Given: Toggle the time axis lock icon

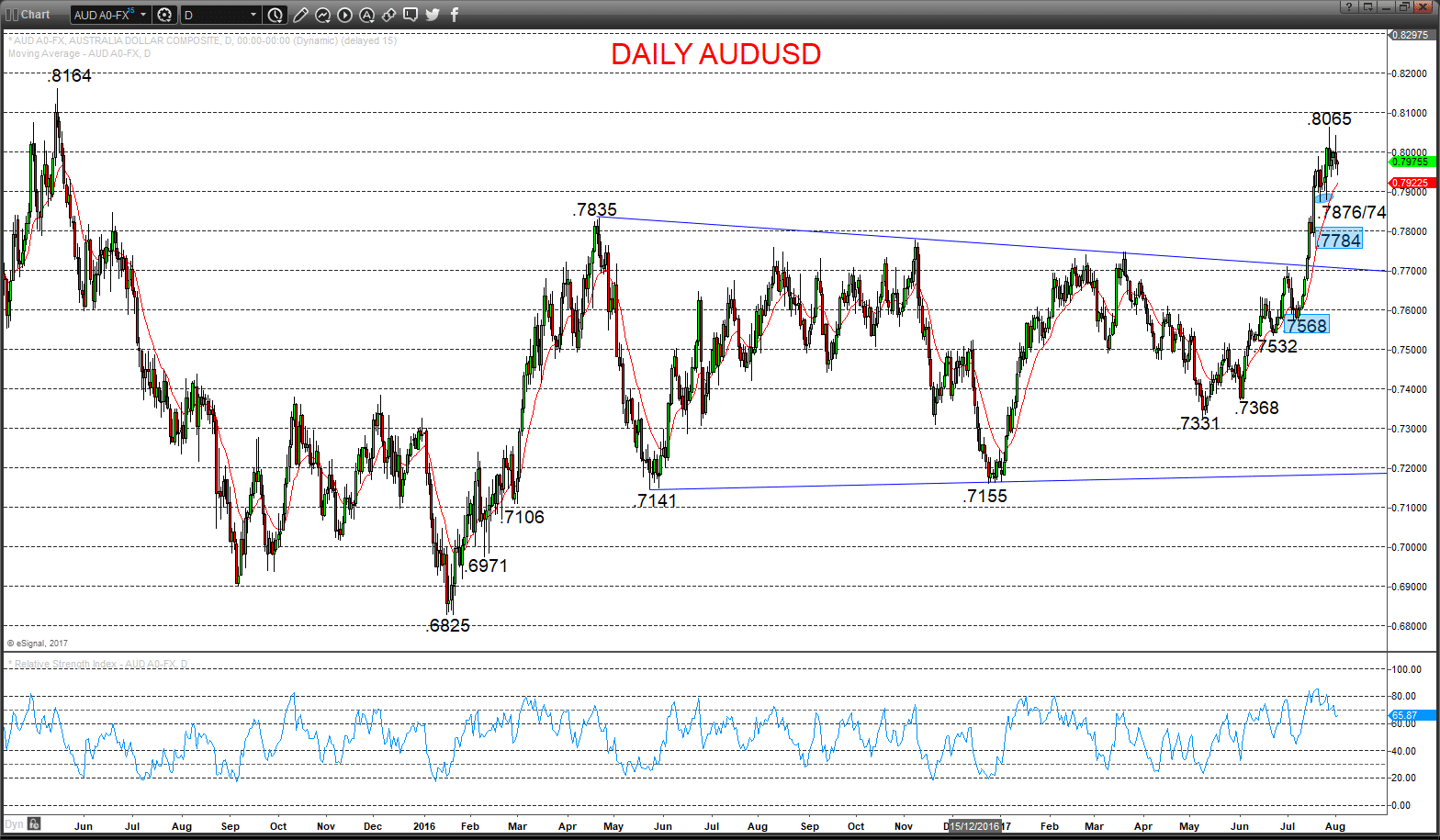Looking at the screenshot, I should (x=34, y=824).
